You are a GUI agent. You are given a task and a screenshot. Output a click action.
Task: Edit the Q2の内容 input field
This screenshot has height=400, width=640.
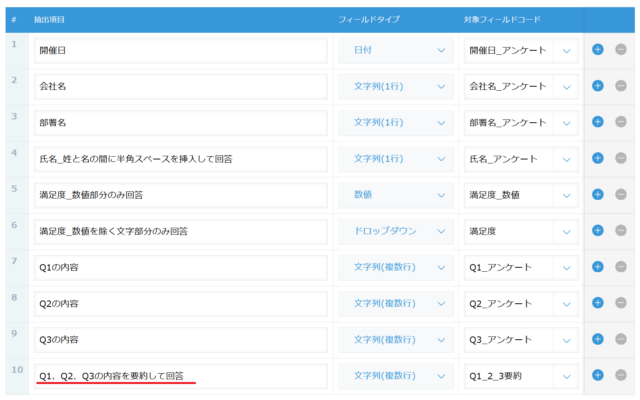[181, 304]
